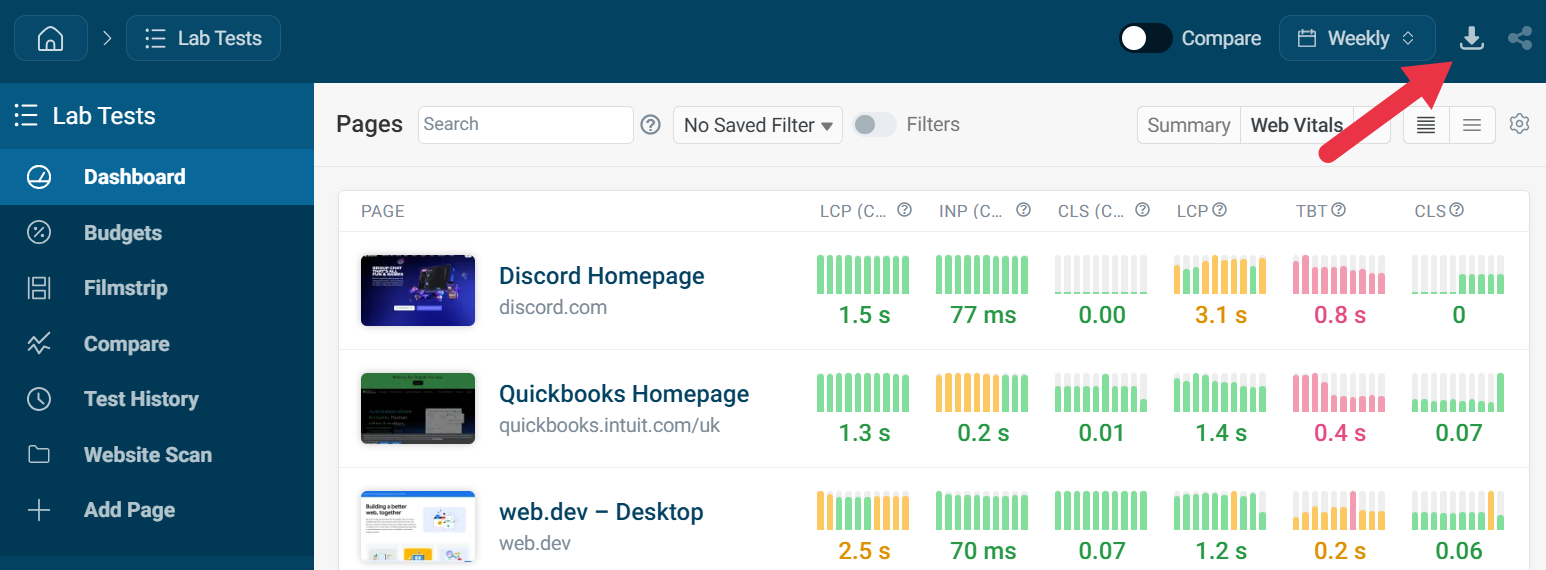This screenshot has height=570, width=1546.
Task: Click web.dev's 0.06 CLS value
Action: (x=1459, y=551)
